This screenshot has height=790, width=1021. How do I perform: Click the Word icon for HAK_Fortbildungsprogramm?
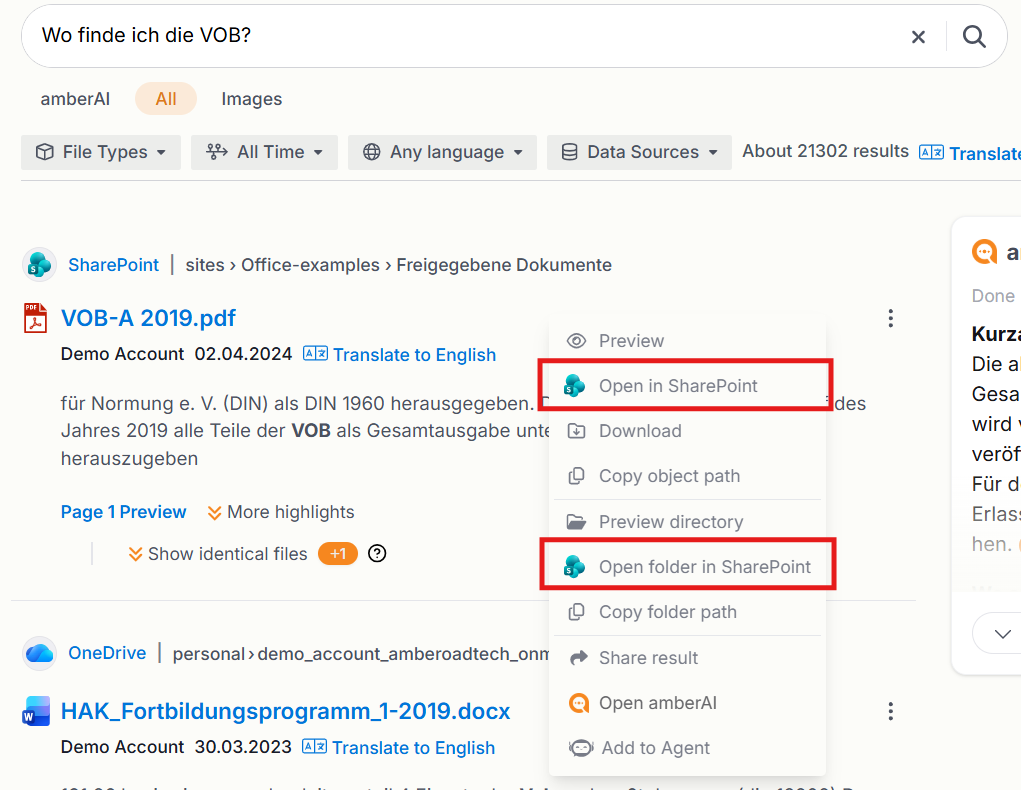36,711
